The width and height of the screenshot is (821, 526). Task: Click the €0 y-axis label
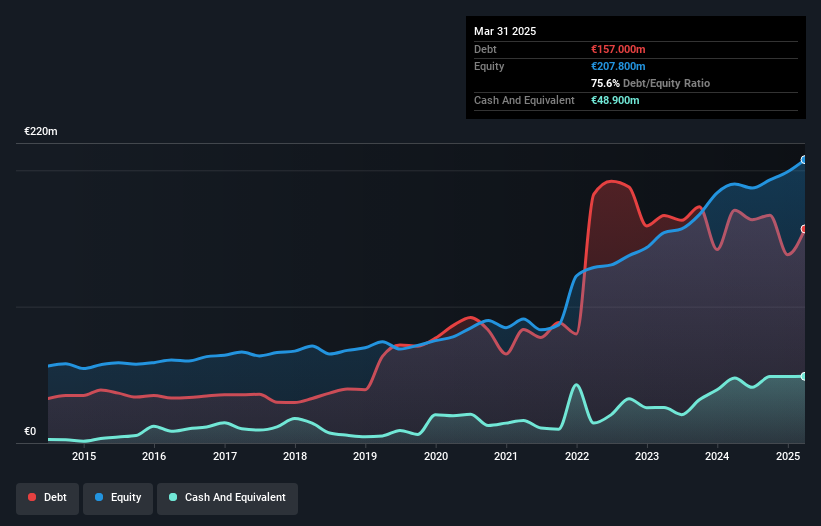click(x=30, y=431)
